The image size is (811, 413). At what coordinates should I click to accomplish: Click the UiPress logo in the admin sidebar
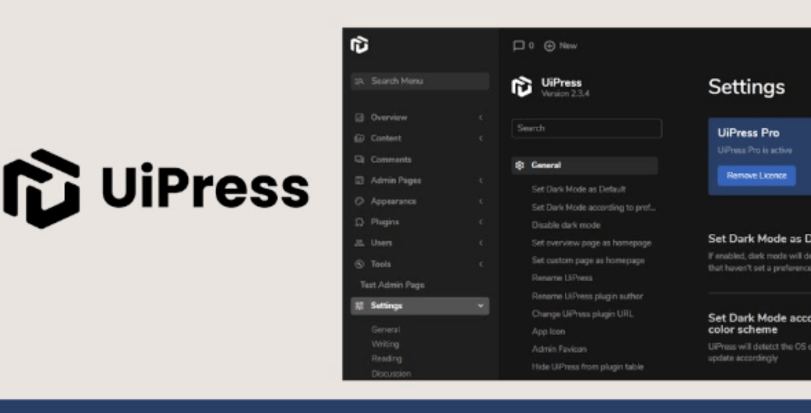[360, 45]
